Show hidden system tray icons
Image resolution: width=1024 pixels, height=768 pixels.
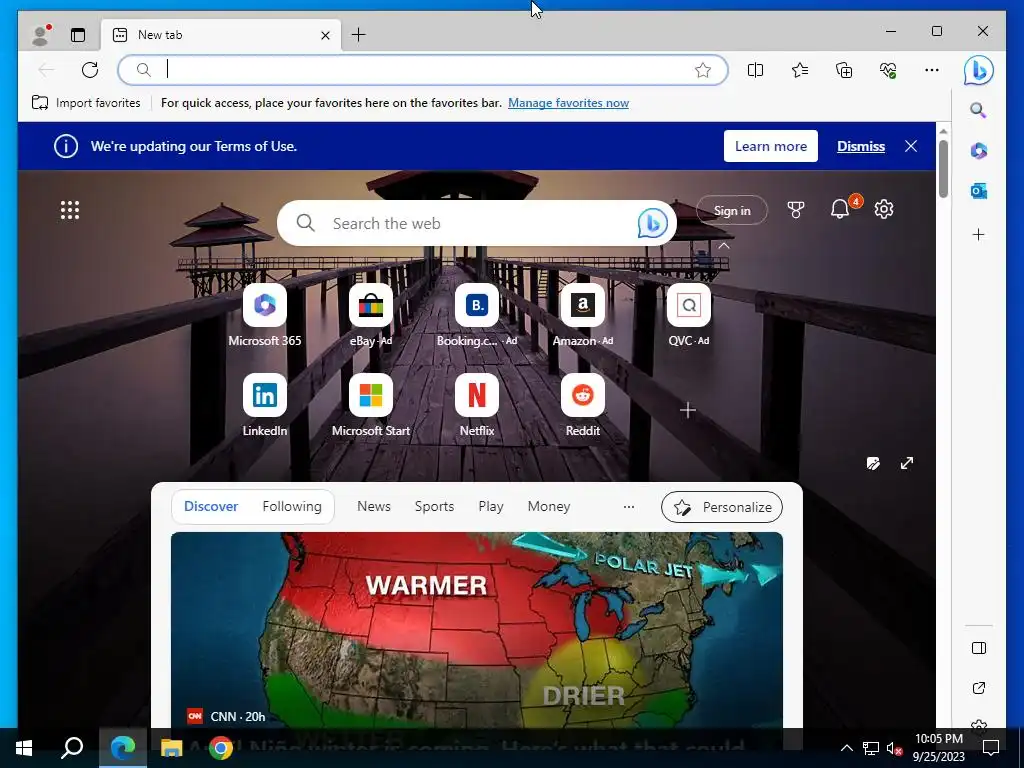coord(846,748)
